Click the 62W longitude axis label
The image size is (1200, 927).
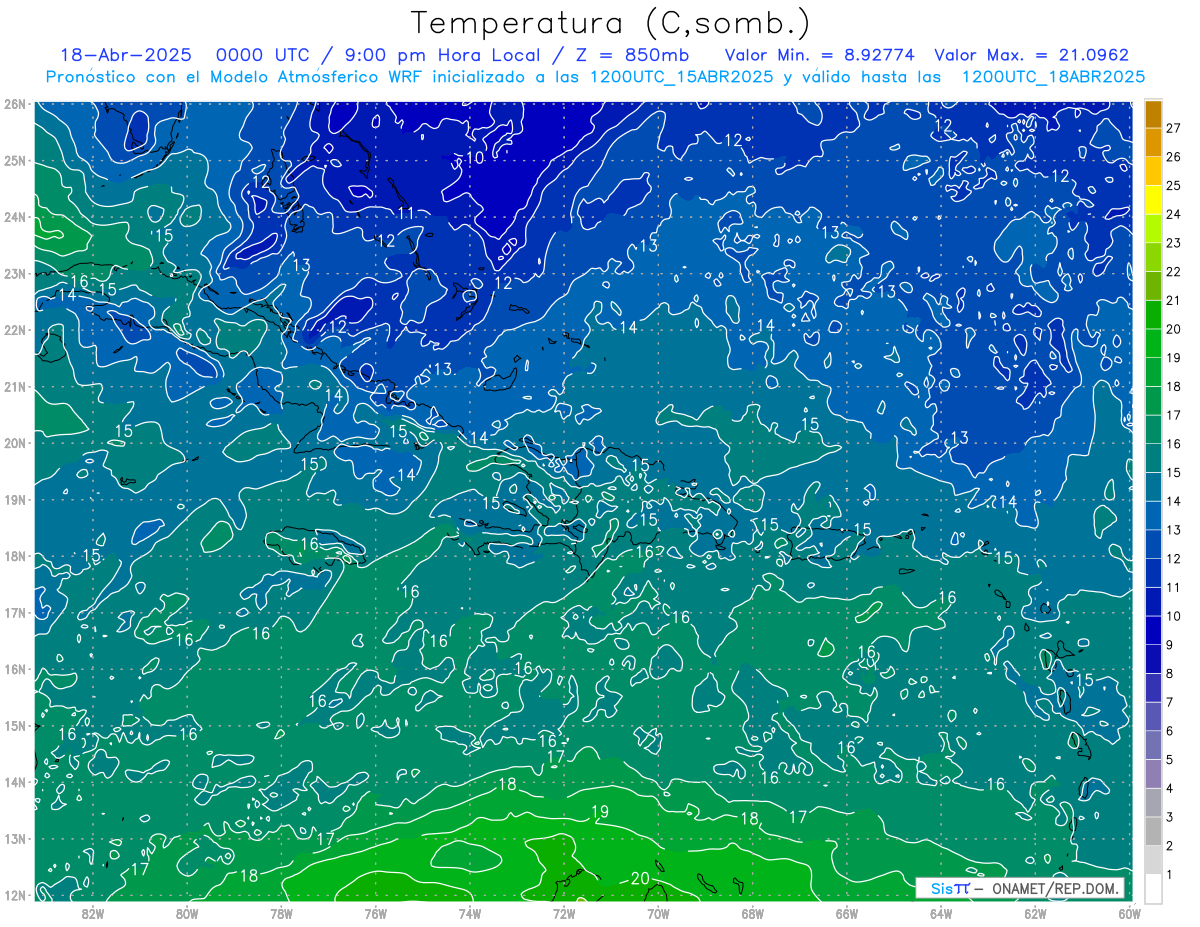tap(1035, 914)
